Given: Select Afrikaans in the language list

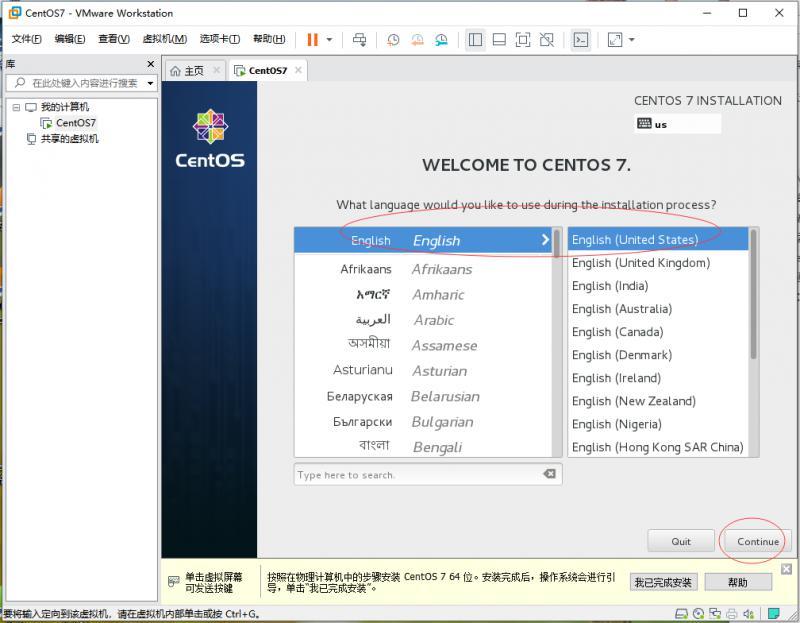Looking at the screenshot, I should click(423, 269).
